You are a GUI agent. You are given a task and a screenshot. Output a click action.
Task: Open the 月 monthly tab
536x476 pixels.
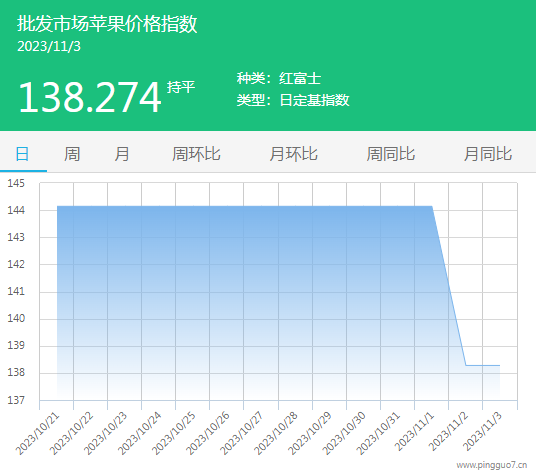click(x=122, y=154)
